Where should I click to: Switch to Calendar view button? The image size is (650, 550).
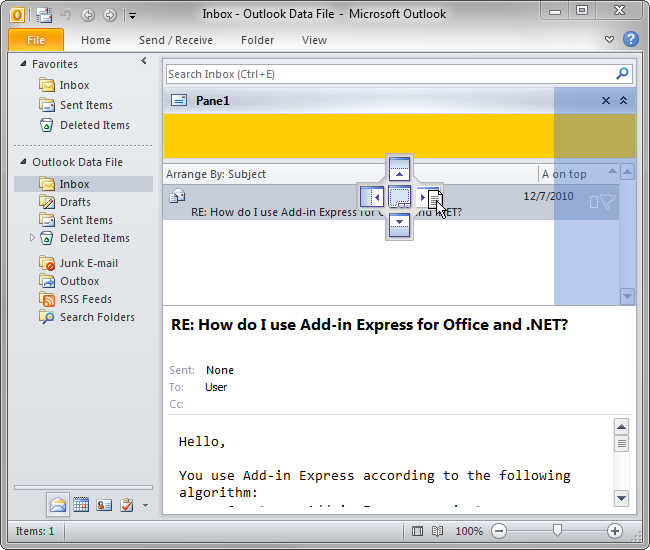81,505
